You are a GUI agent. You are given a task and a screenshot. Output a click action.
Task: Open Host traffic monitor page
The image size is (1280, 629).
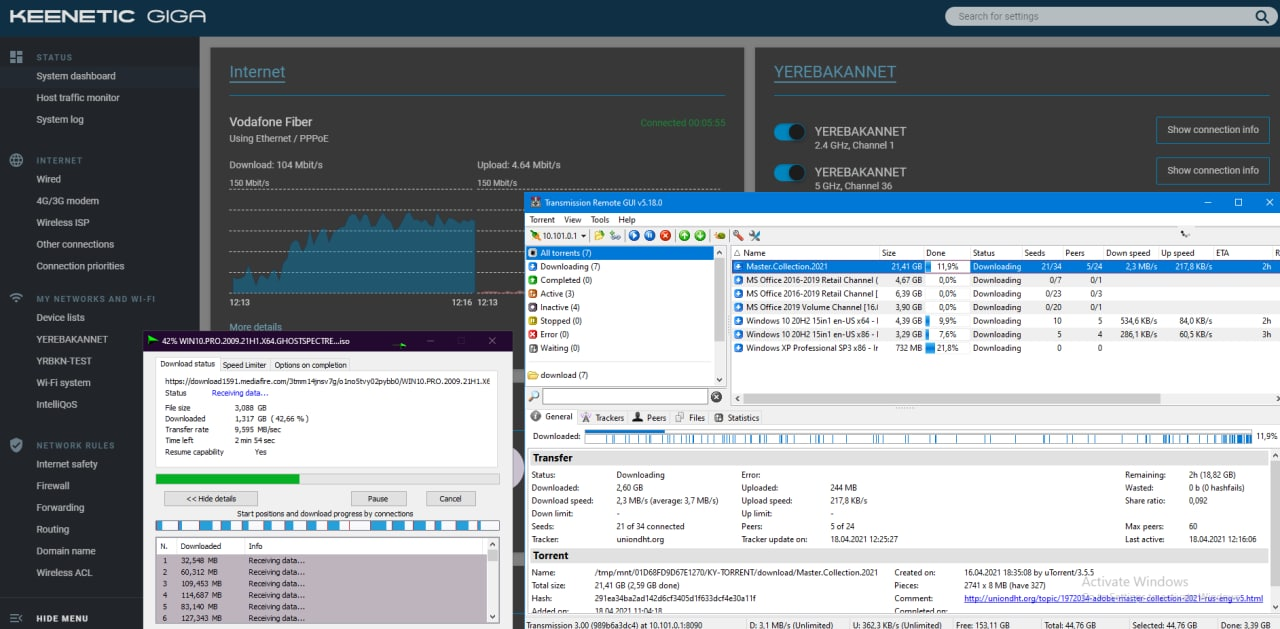coord(78,98)
